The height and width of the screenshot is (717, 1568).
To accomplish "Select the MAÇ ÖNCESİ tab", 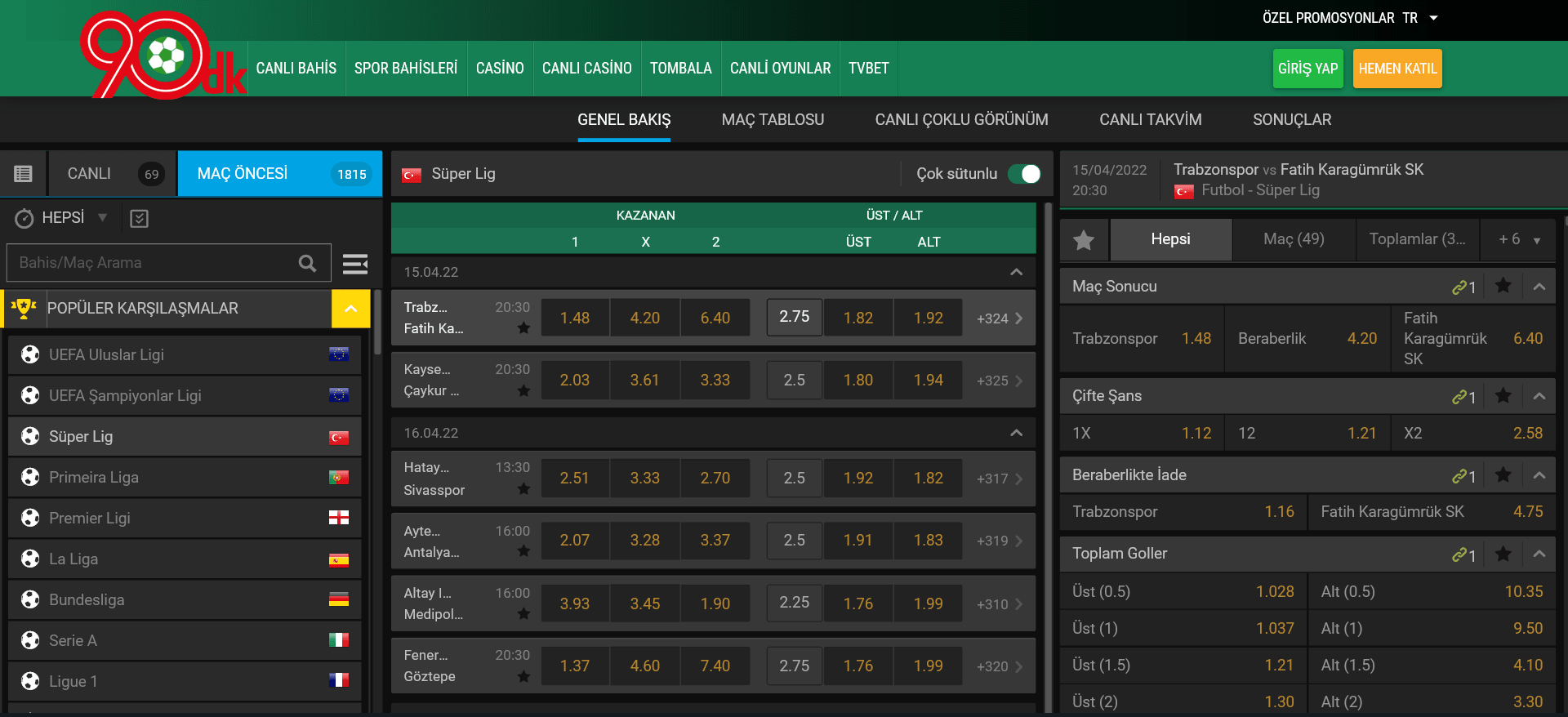I will coord(280,174).
